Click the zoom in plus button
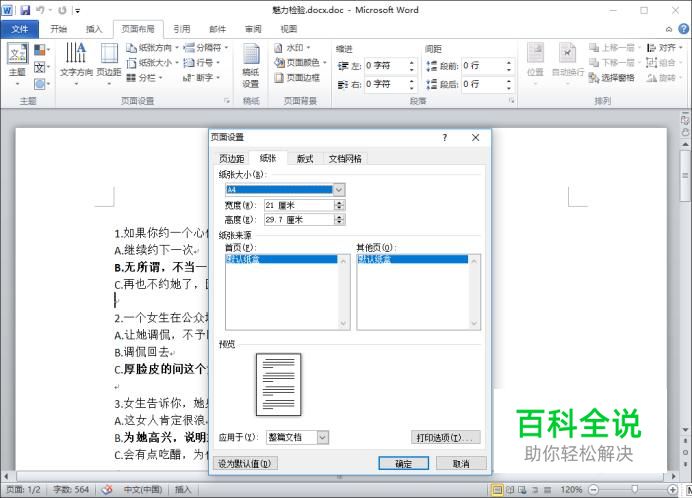 click(x=672, y=490)
